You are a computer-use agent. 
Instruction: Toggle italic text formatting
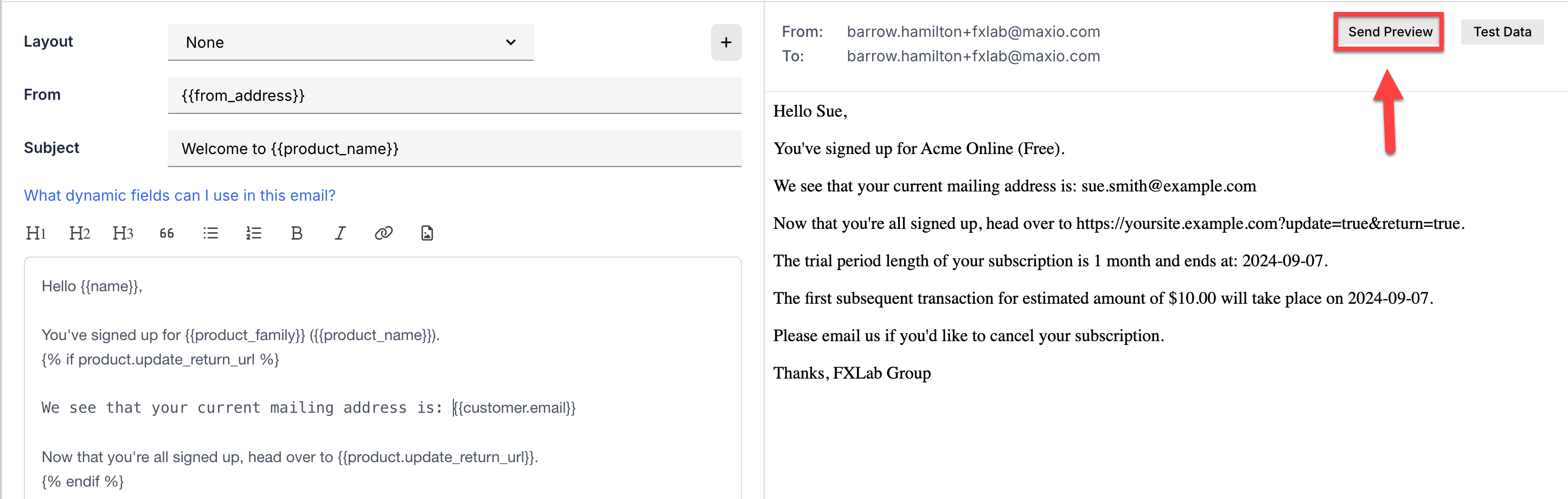point(340,233)
